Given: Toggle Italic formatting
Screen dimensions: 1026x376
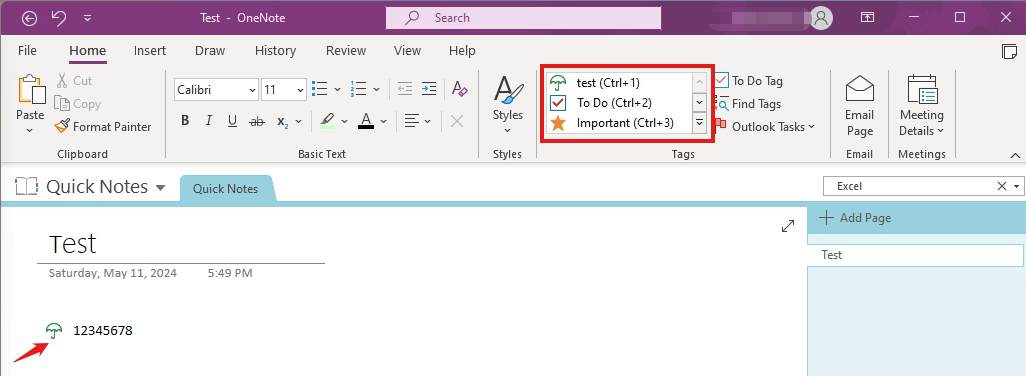Looking at the screenshot, I should (209, 121).
